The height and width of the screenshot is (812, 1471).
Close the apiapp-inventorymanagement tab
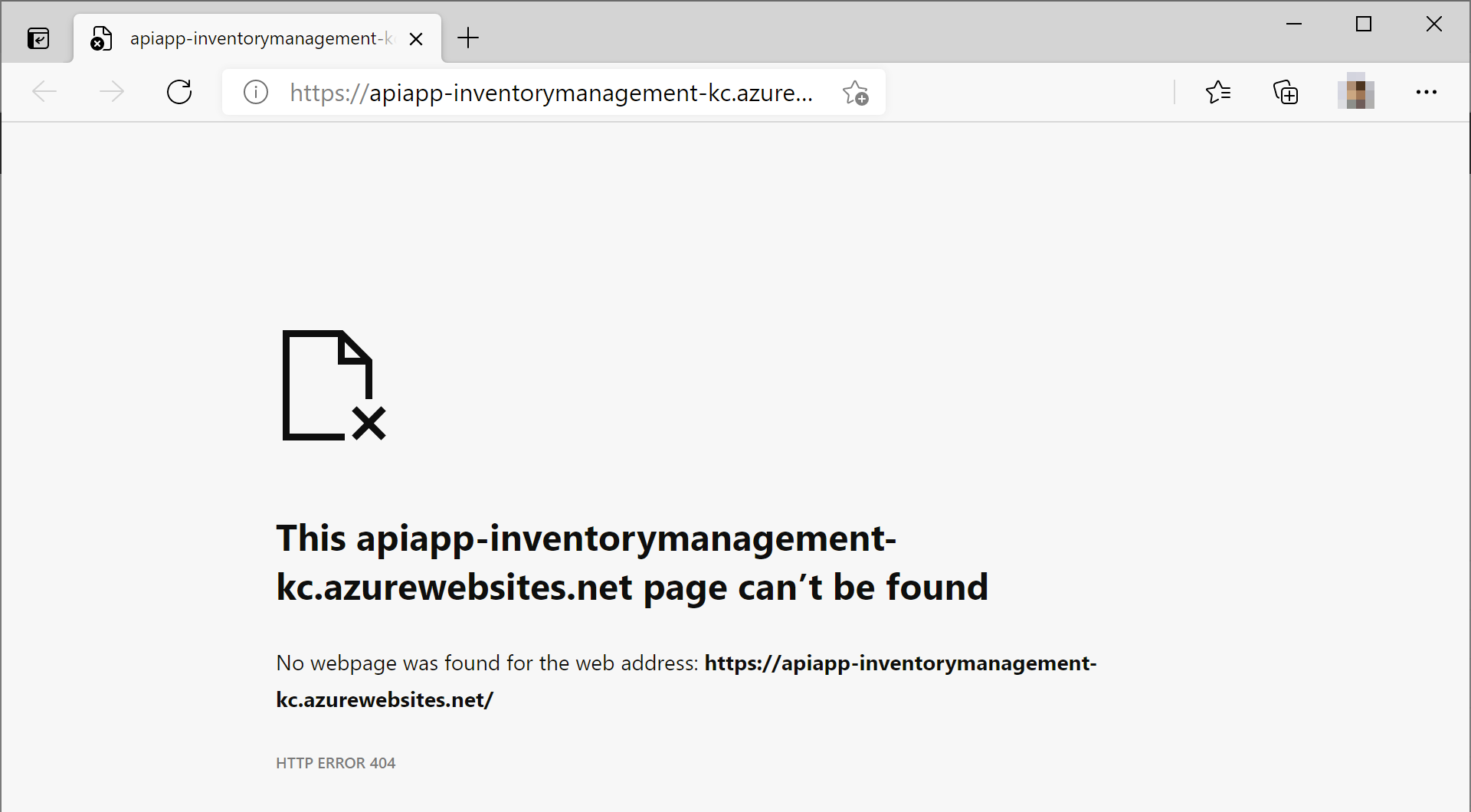[416, 38]
